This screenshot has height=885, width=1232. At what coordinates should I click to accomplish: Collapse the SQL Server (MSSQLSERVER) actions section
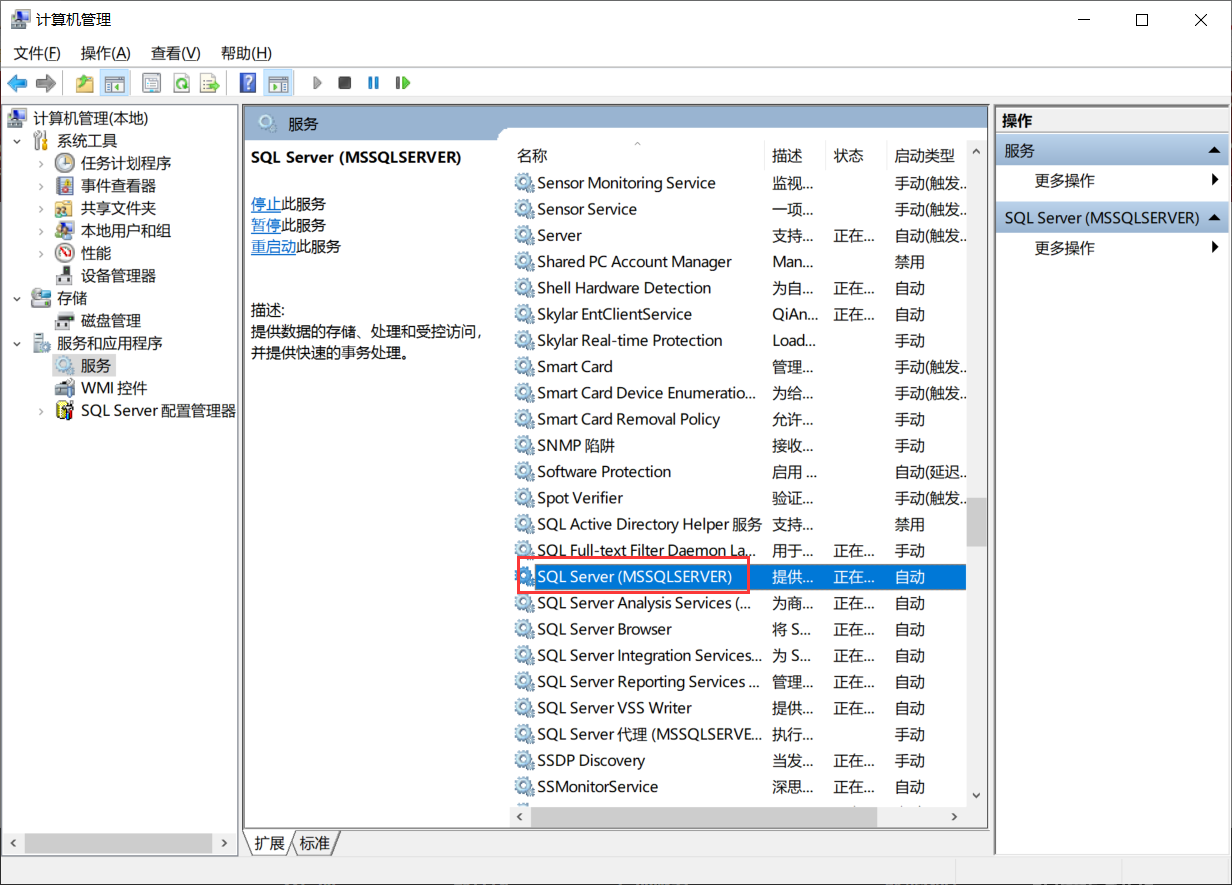point(1214,218)
